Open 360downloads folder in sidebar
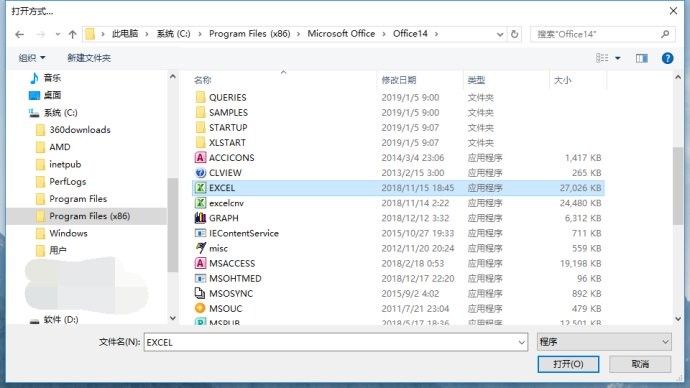690x388 pixels. (x=80, y=130)
